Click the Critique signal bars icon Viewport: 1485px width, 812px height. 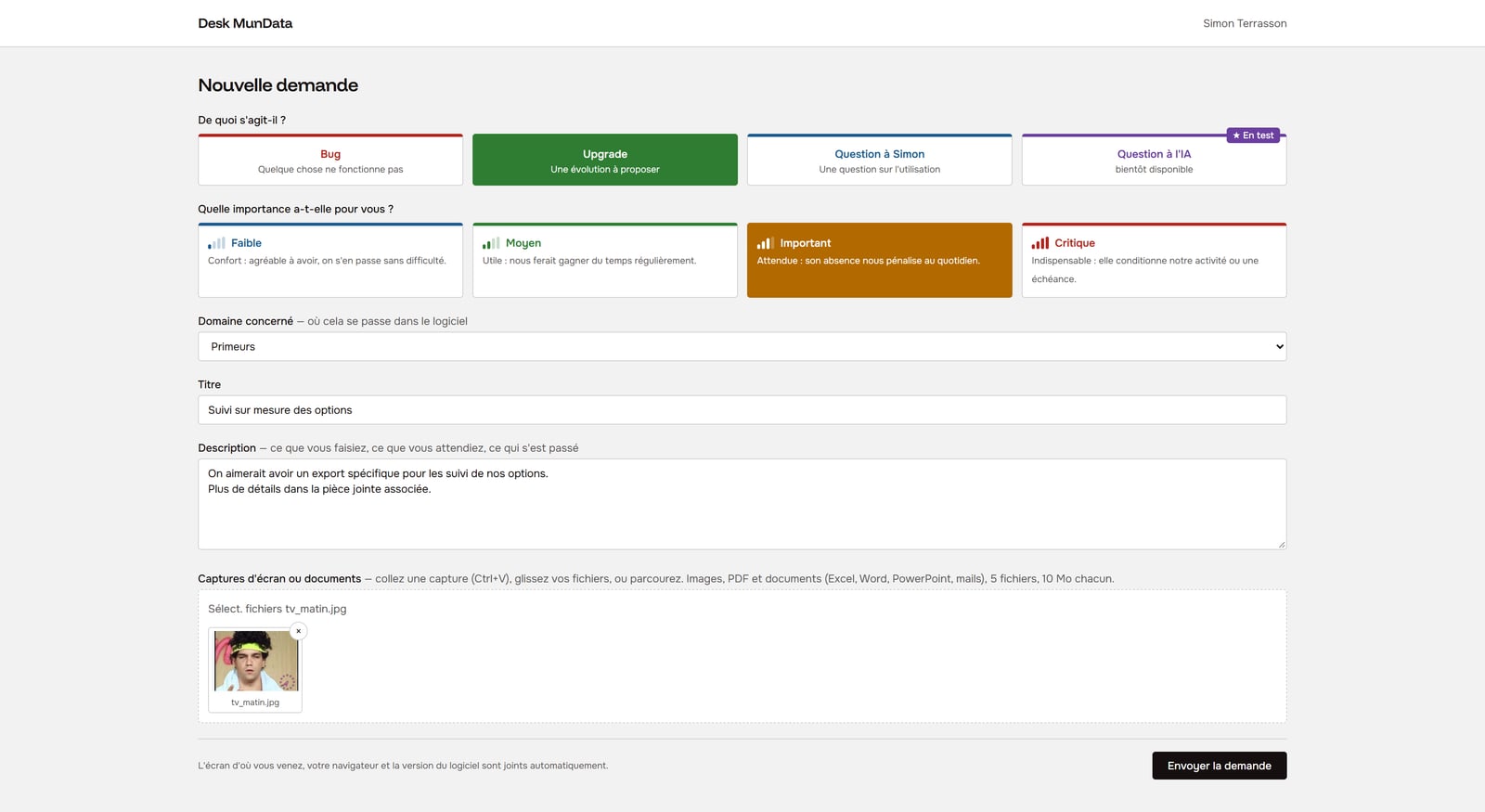click(1040, 243)
